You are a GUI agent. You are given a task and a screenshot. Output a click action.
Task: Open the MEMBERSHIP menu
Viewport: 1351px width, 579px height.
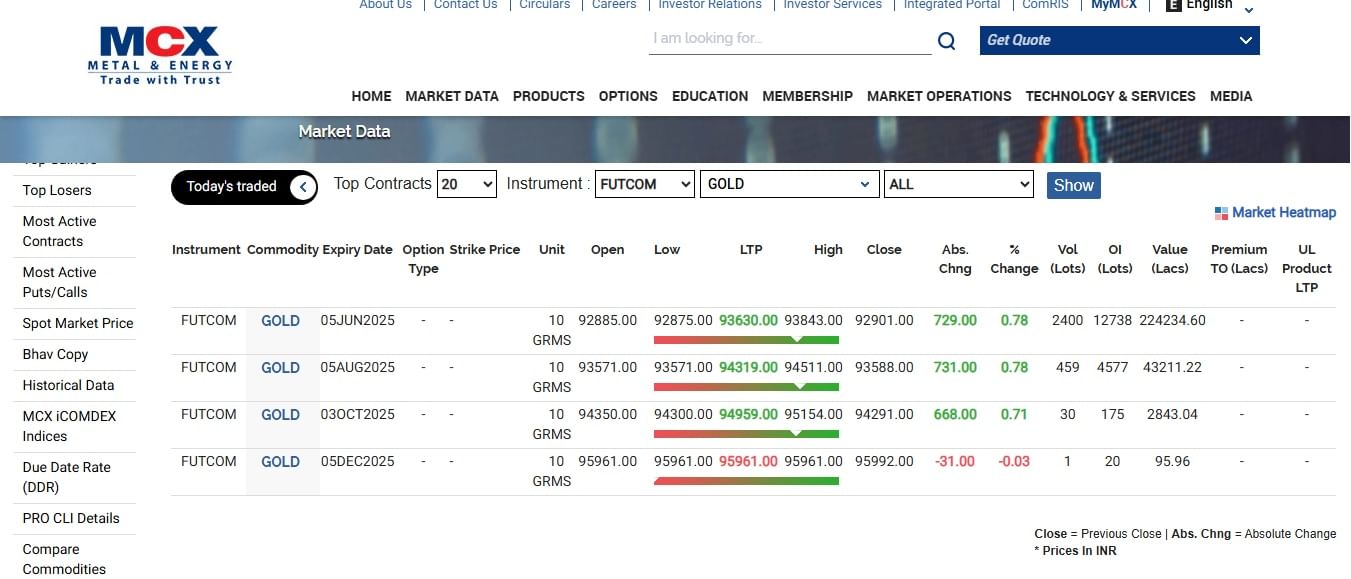pos(808,96)
